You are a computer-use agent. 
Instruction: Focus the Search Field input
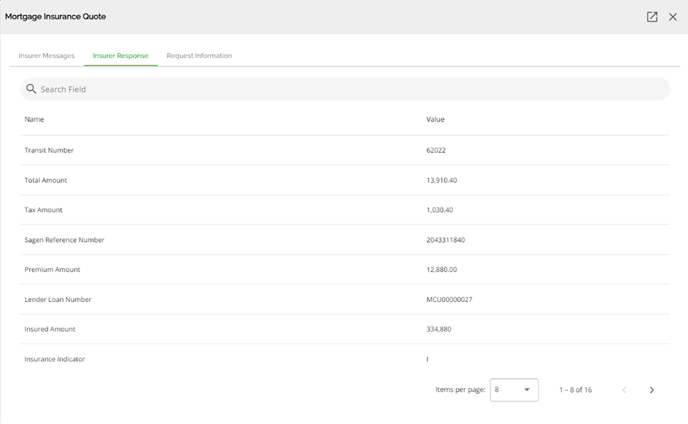click(345, 89)
